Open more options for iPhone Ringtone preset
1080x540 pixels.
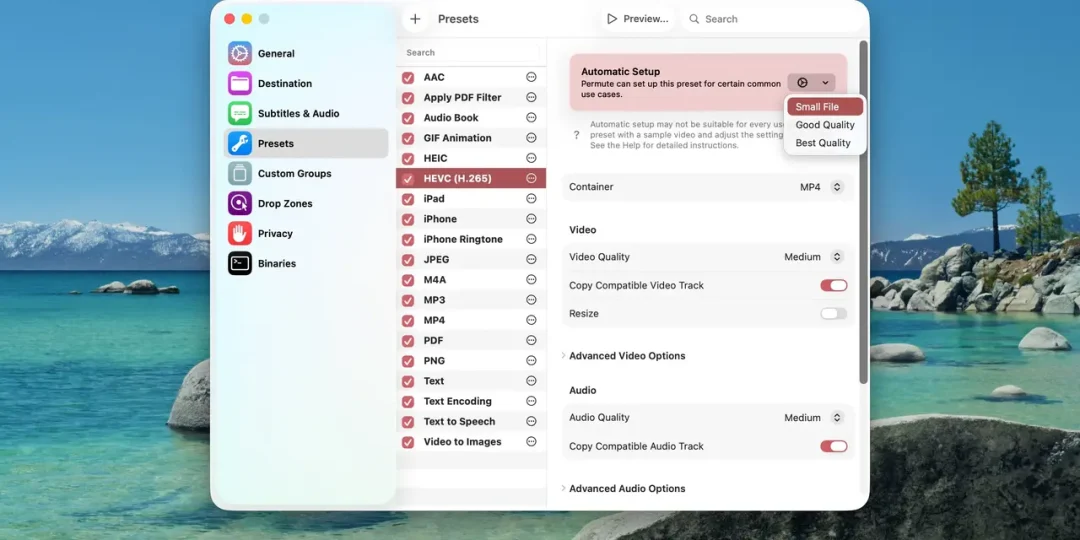click(531, 239)
